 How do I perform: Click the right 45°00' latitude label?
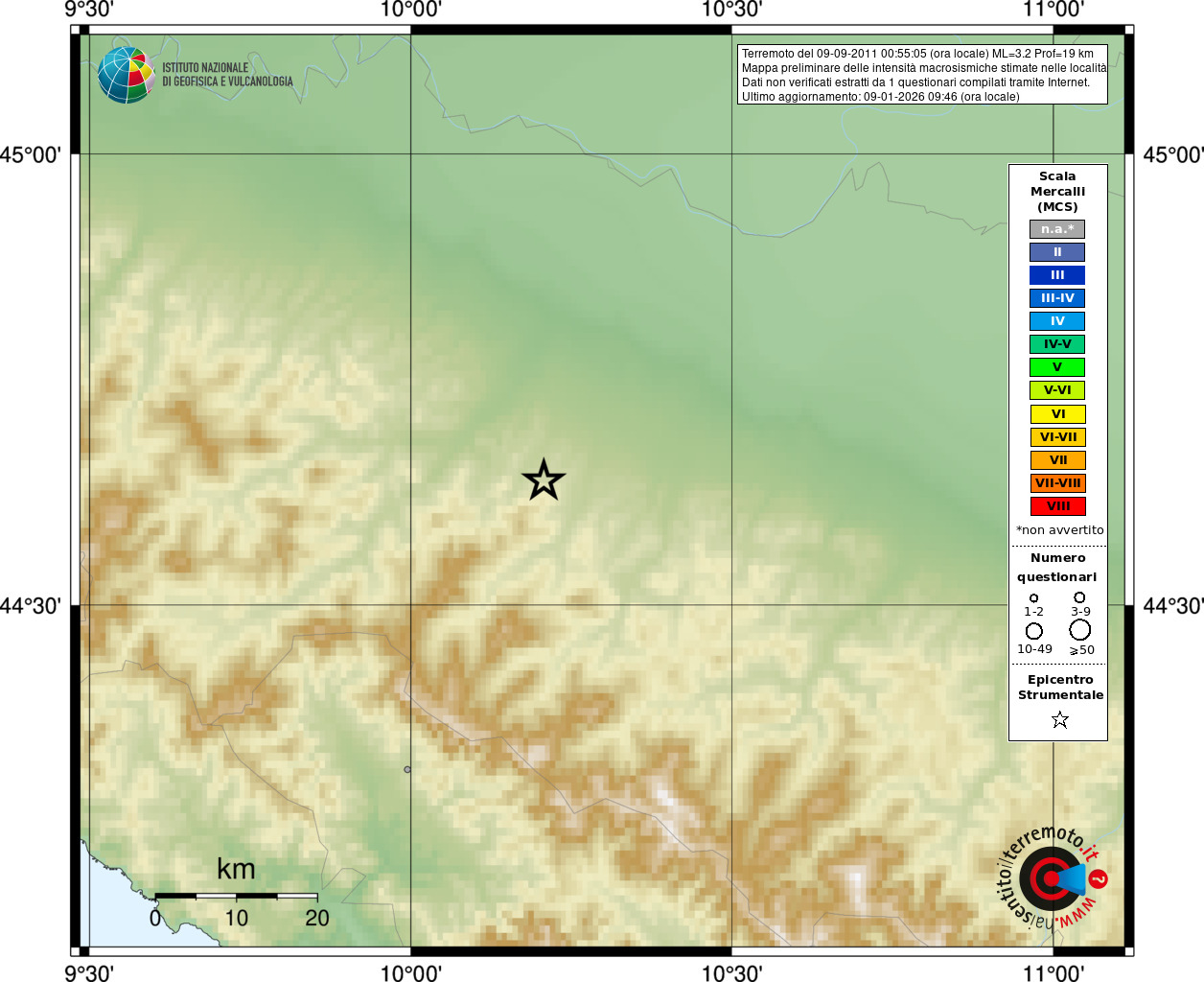coord(1173,154)
